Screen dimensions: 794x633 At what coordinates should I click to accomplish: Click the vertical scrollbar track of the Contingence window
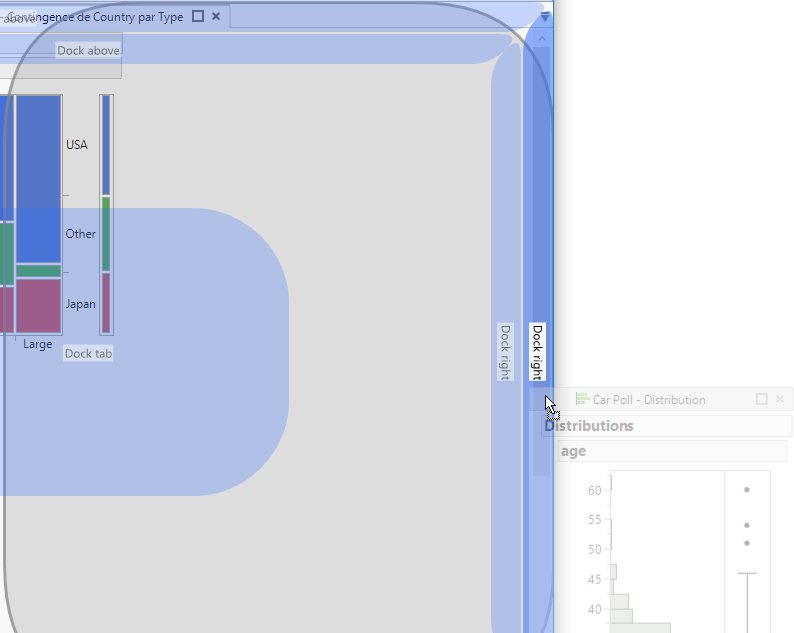[x=542, y=262]
